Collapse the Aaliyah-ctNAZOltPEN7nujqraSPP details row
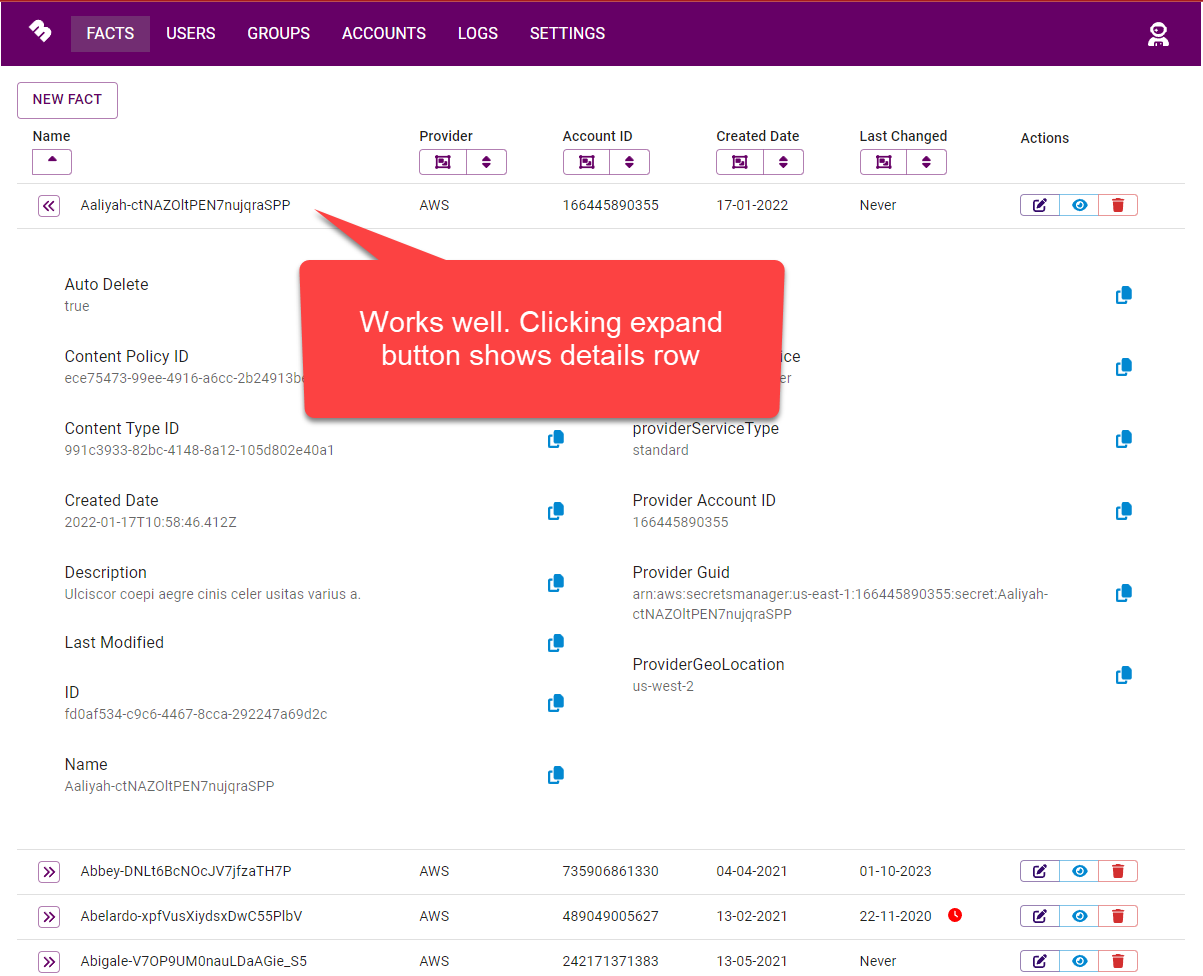The width and height of the screenshot is (1203, 976). click(x=49, y=206)
